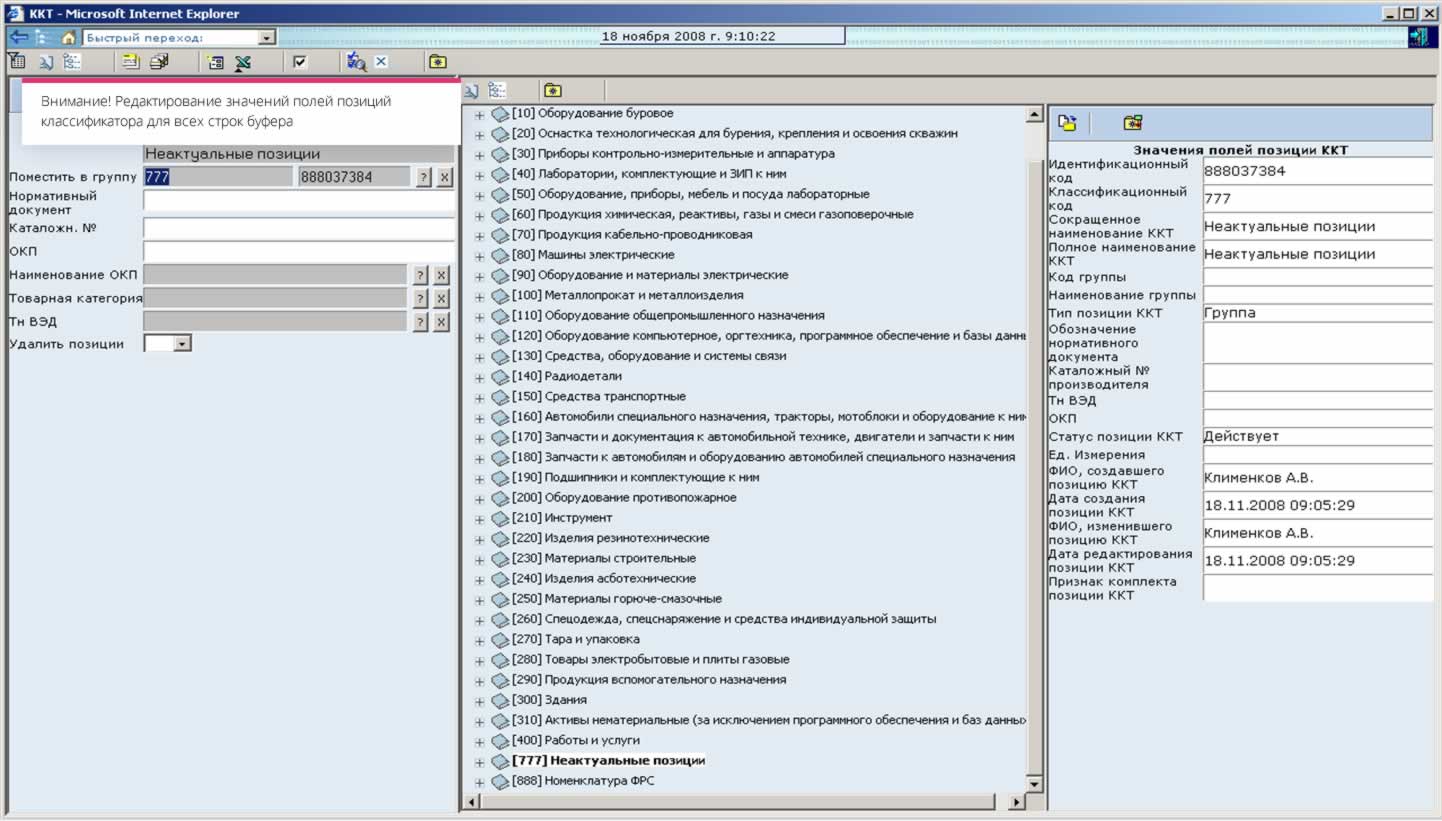This screenshot has width=1442, height=821.
Task: Click the form properties icon near Excel icon
Action: click(215, 62)
